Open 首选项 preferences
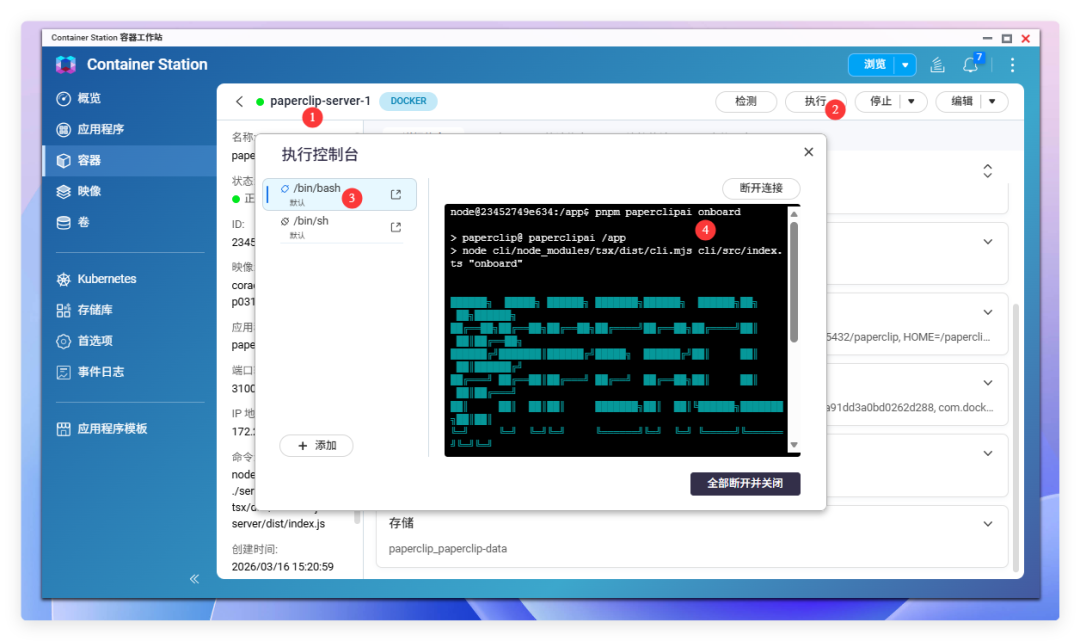The width and height of the screenshot is (1080, 641). (129, 341)
